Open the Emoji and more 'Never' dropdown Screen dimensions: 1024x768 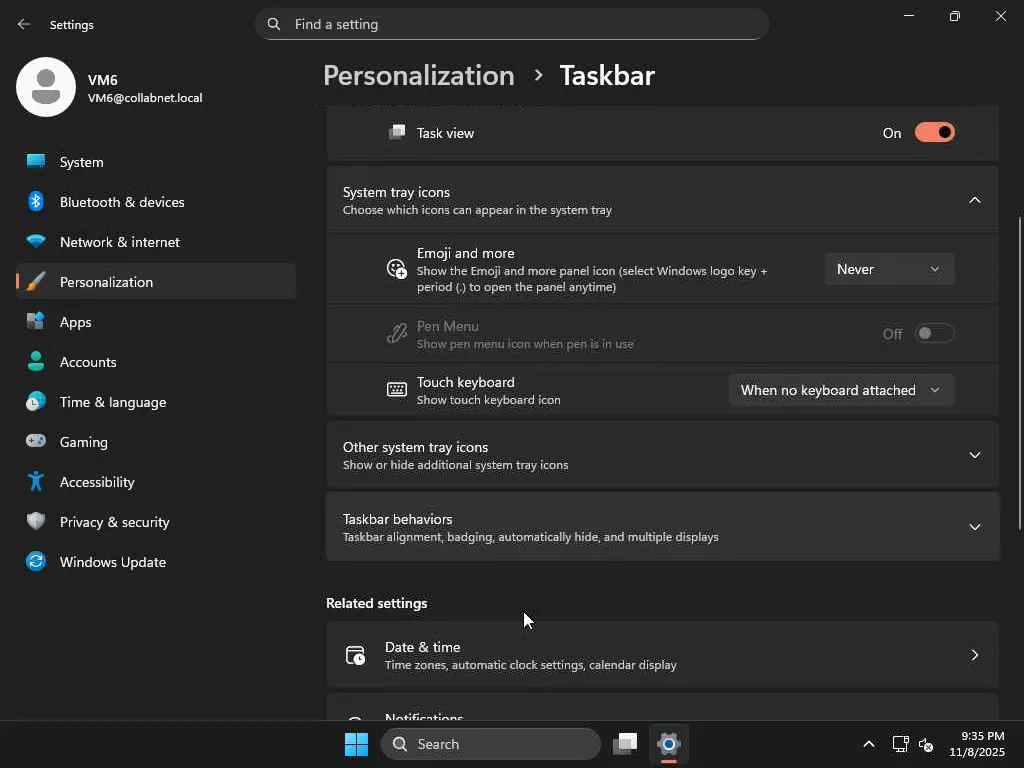point(889,269)
